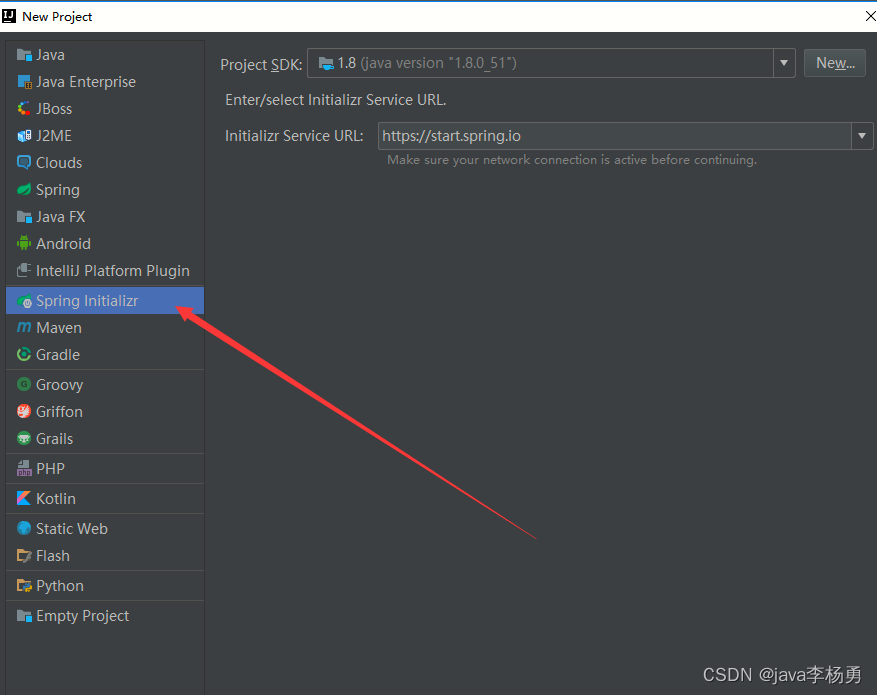Viewport: 877px width, 695px height.
Task: Select the Spring Initializr icon
Action: click(x=25, y=301)
